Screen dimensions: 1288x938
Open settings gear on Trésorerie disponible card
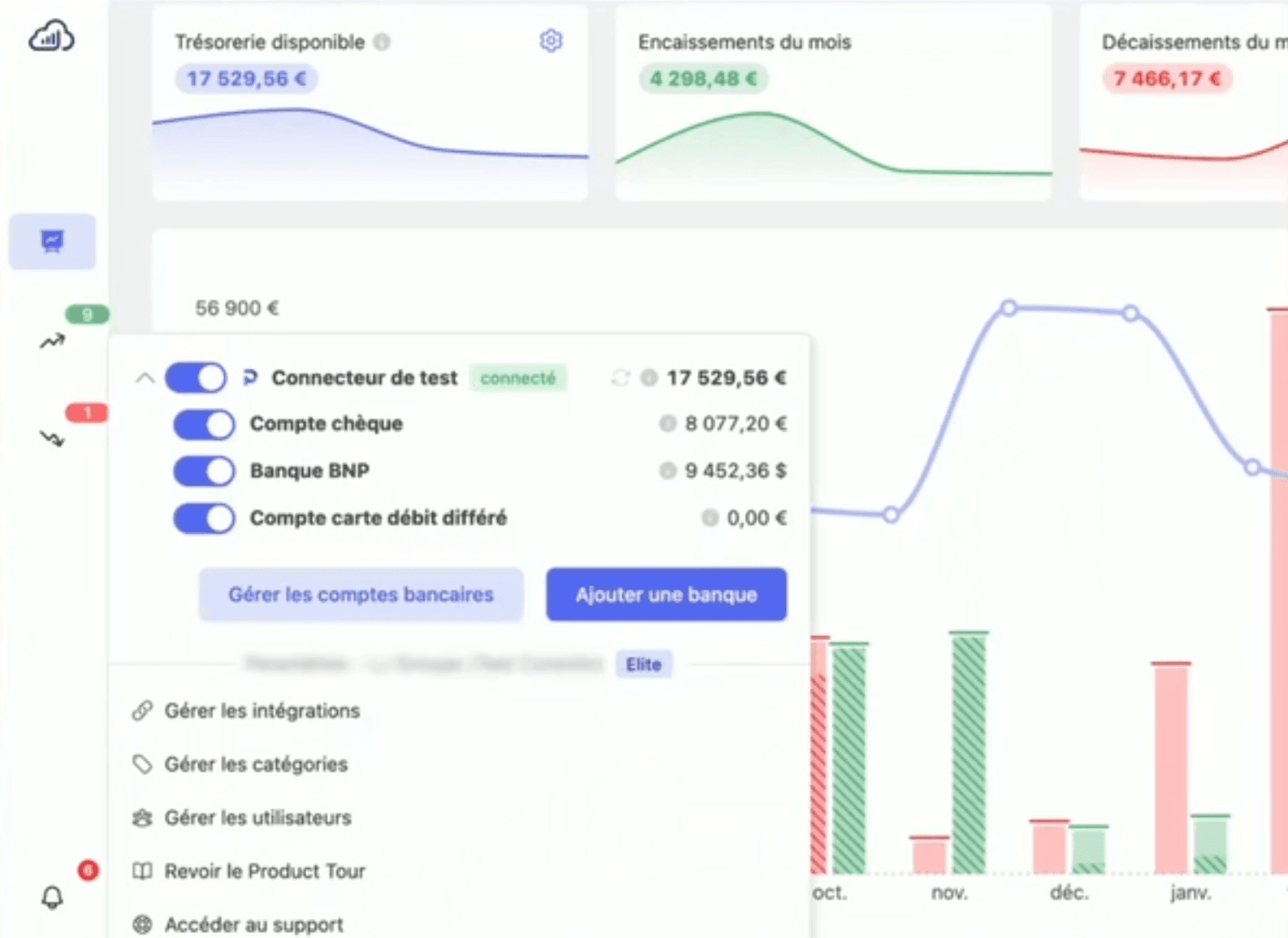[x=551, y=41]
